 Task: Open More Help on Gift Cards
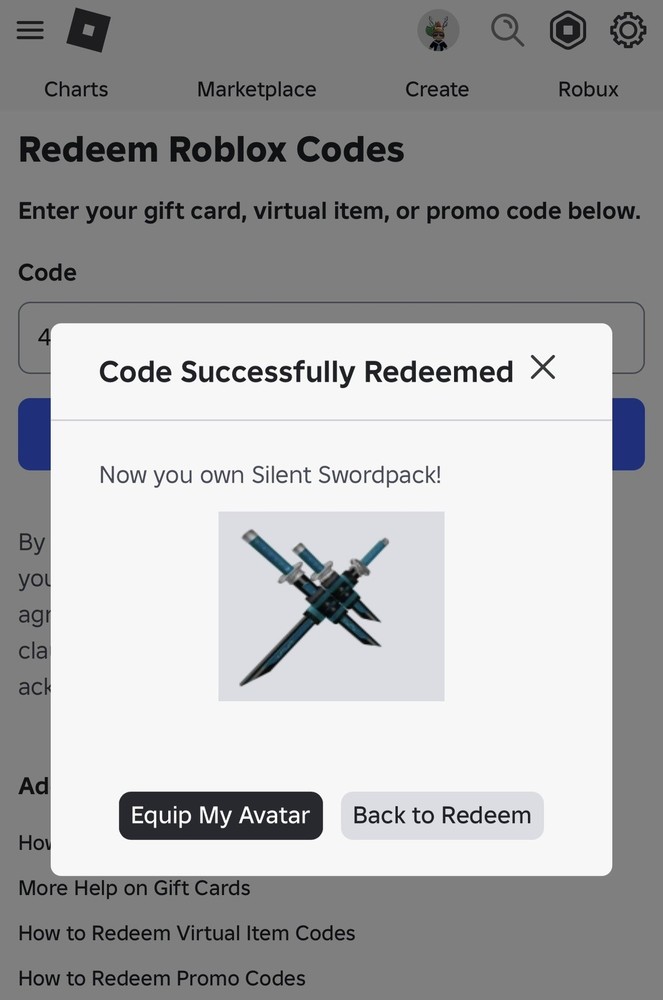click(134, 888)
